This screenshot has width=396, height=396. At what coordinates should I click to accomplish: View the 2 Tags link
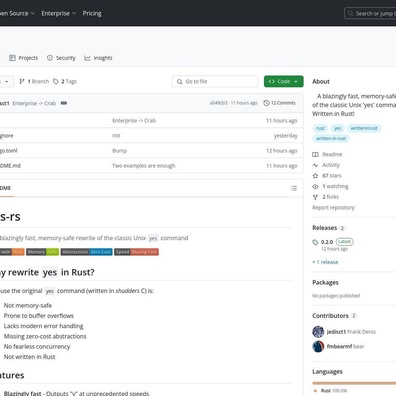(65, 81)
